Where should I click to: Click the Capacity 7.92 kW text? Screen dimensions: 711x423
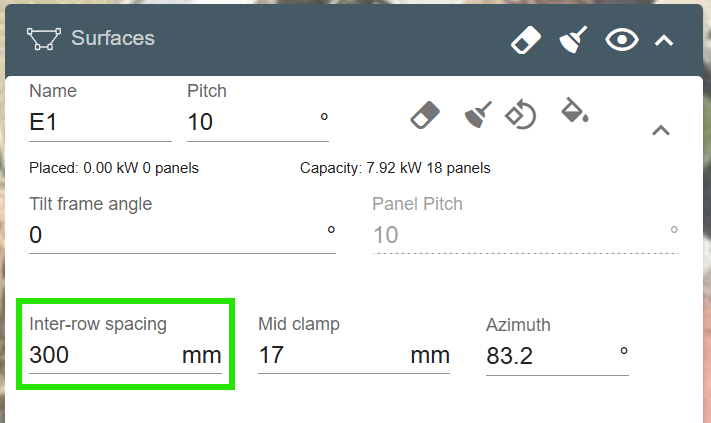[395, 167]
